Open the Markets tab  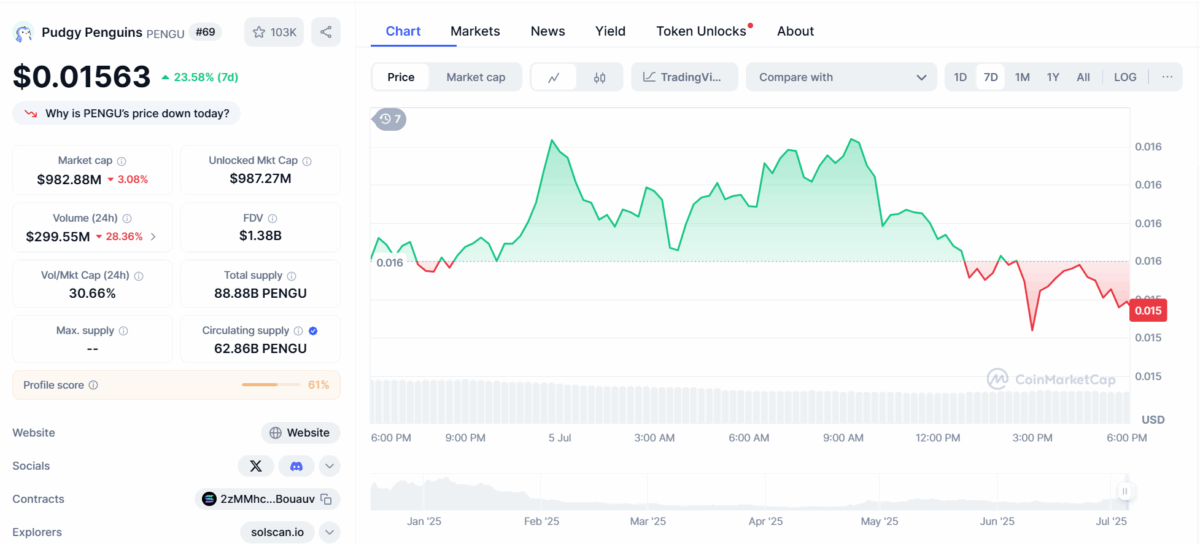[475, 31]
